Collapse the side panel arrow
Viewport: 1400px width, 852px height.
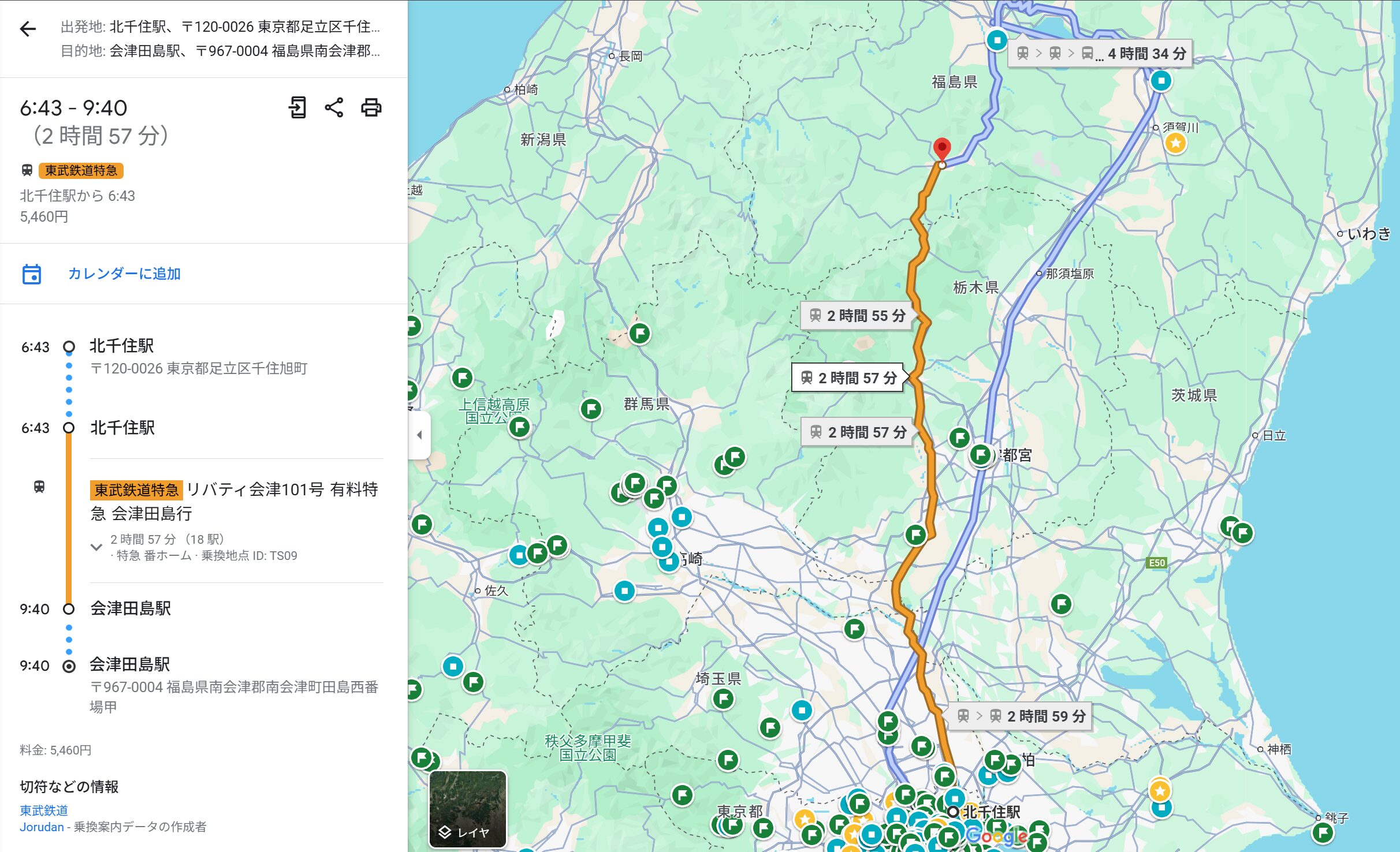click(419, 435)
